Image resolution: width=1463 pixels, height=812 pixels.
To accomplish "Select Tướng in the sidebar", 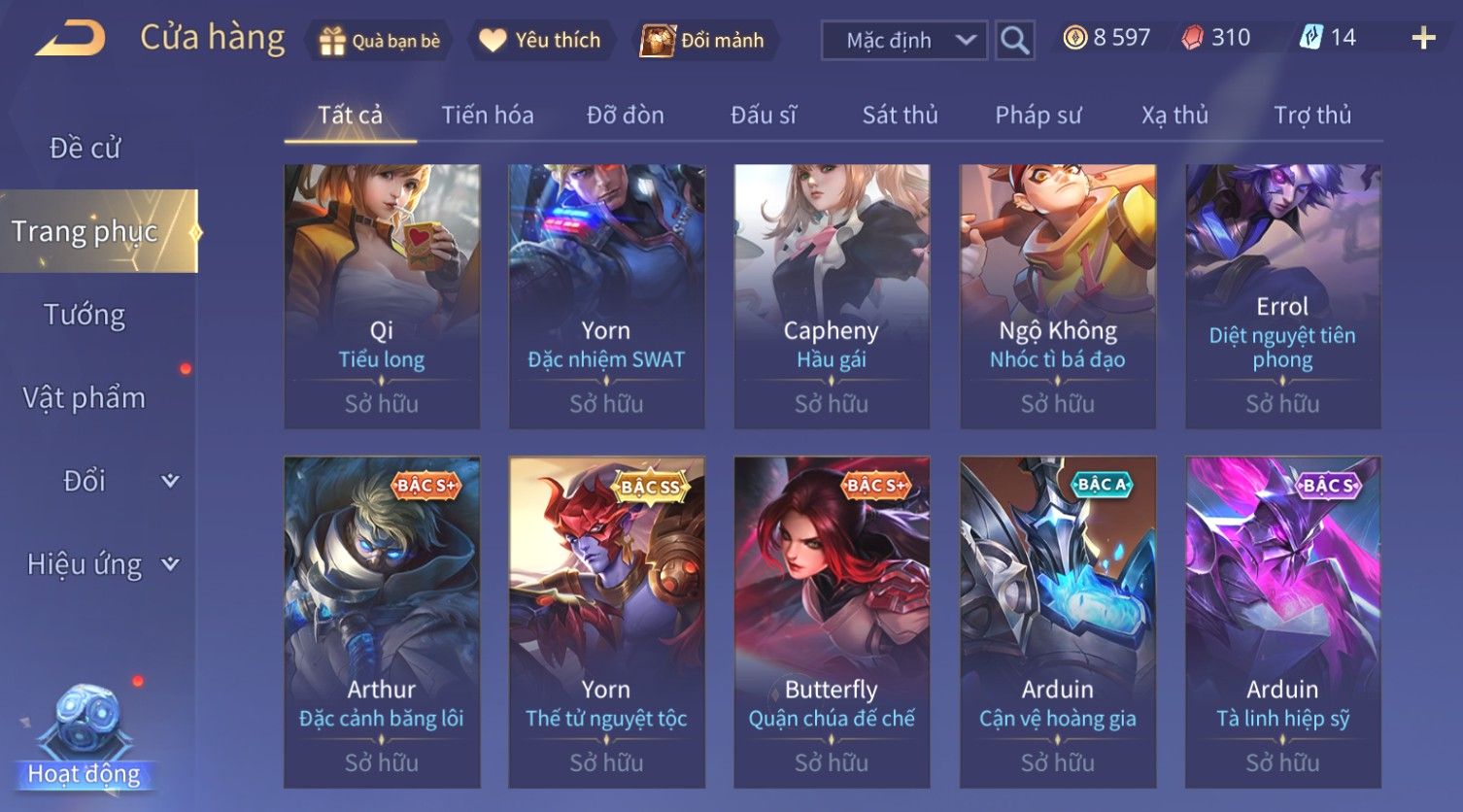I will coord(85,315).
